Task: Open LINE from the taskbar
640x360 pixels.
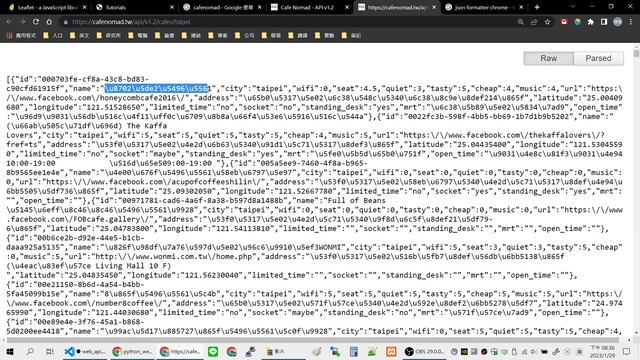Action: 213,351
